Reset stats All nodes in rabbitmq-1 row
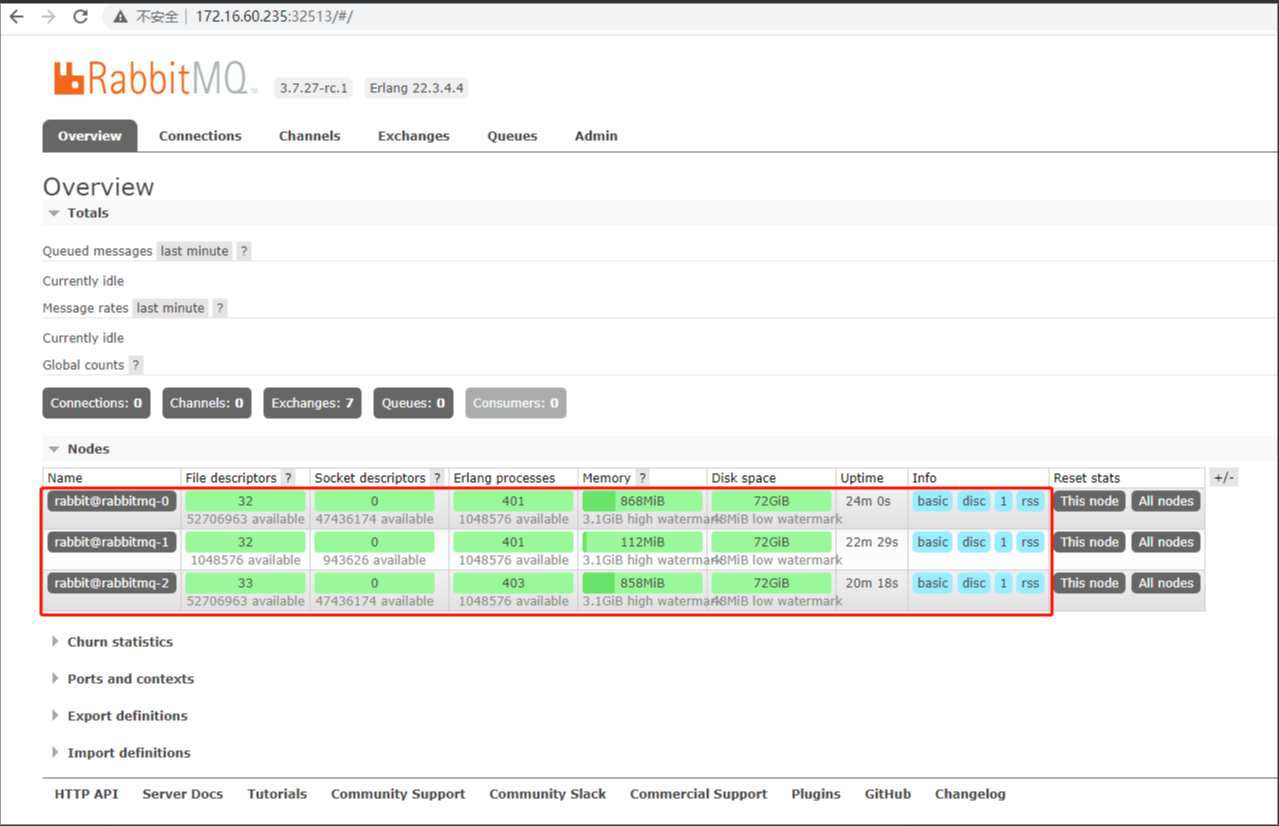1279x826 pixels. pos(1166,542)
